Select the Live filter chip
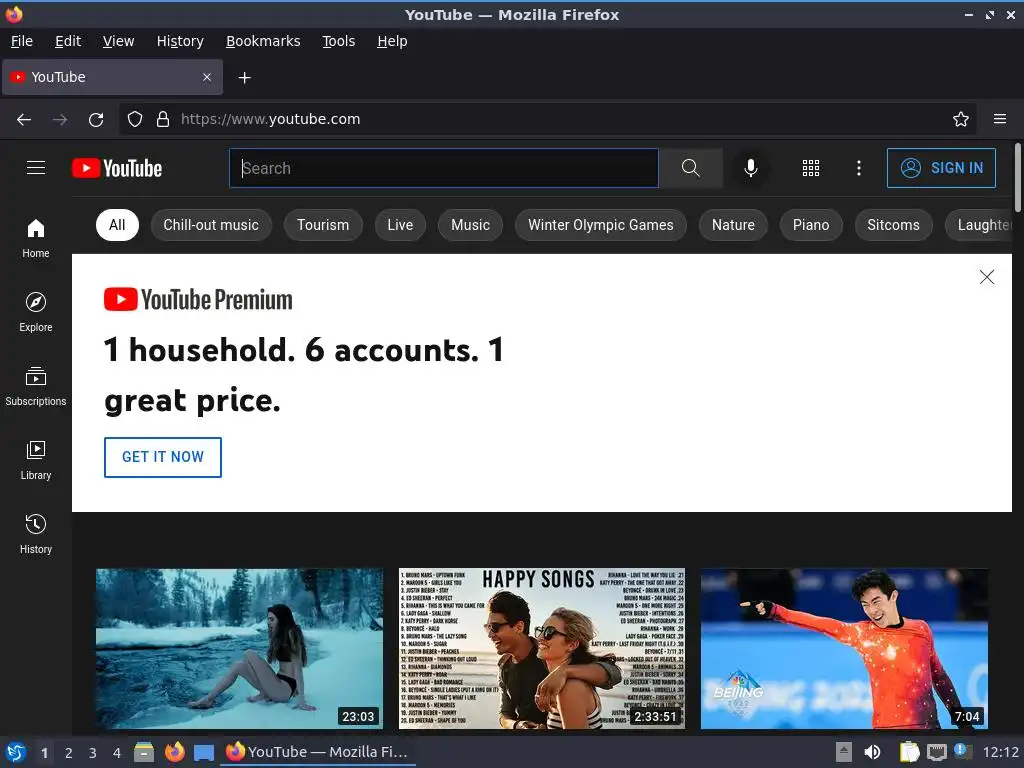Viewport: 1024px width, 768px height. pyautogui.click(x=400, y=225)
